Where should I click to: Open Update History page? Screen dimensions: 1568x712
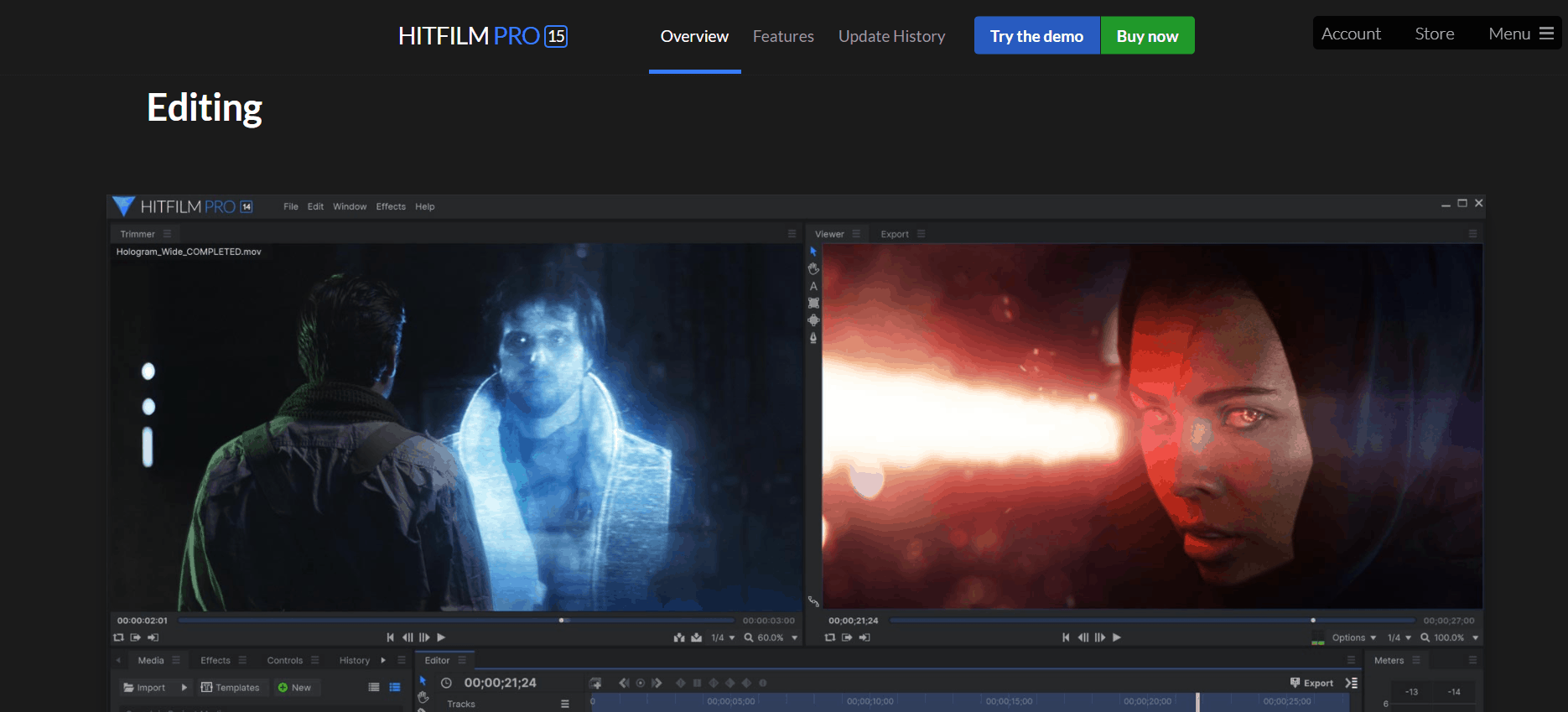coord(891,36)
